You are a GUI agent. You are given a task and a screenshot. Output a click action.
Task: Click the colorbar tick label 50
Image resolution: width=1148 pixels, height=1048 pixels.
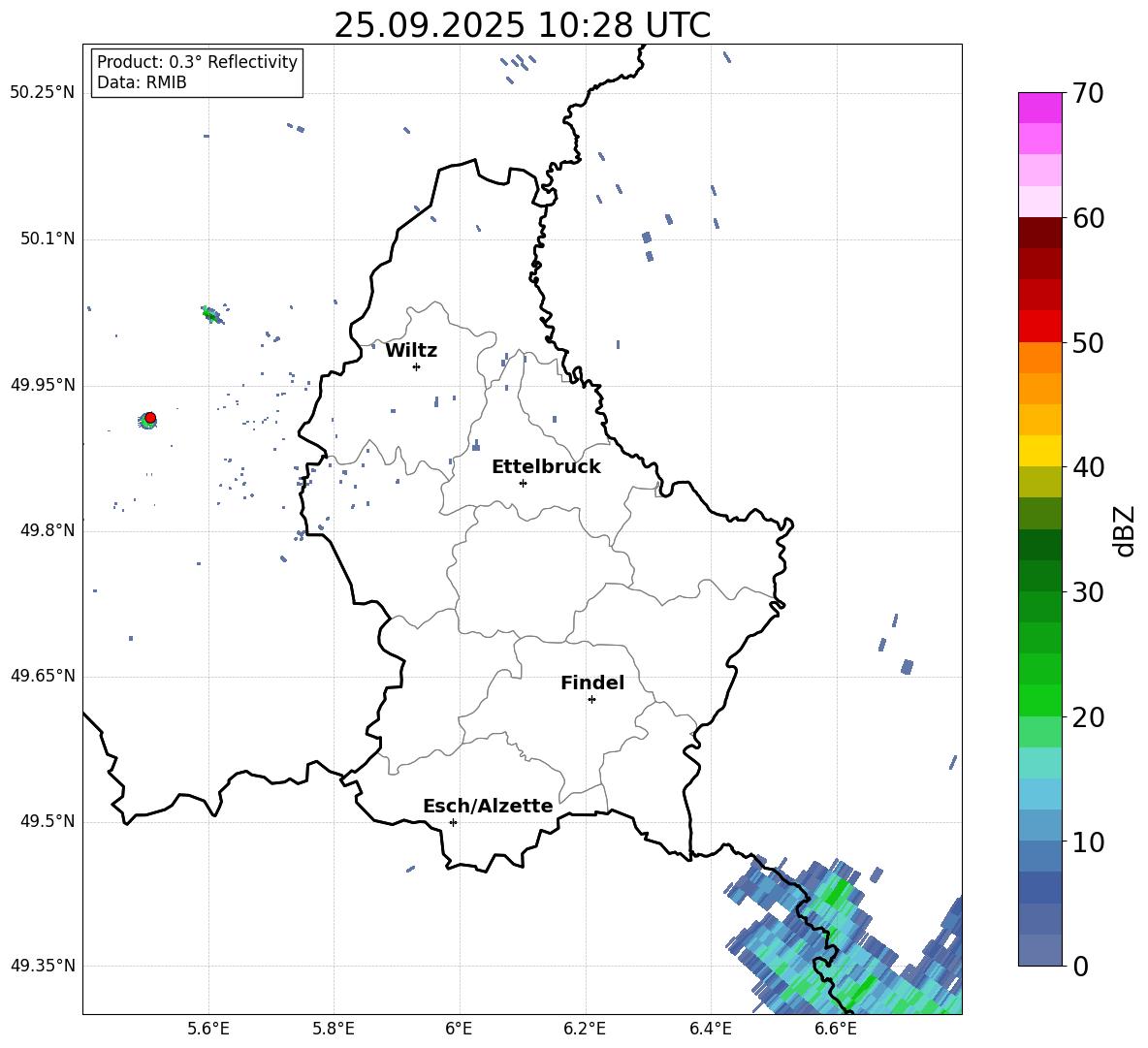[x=1088, y=342]
